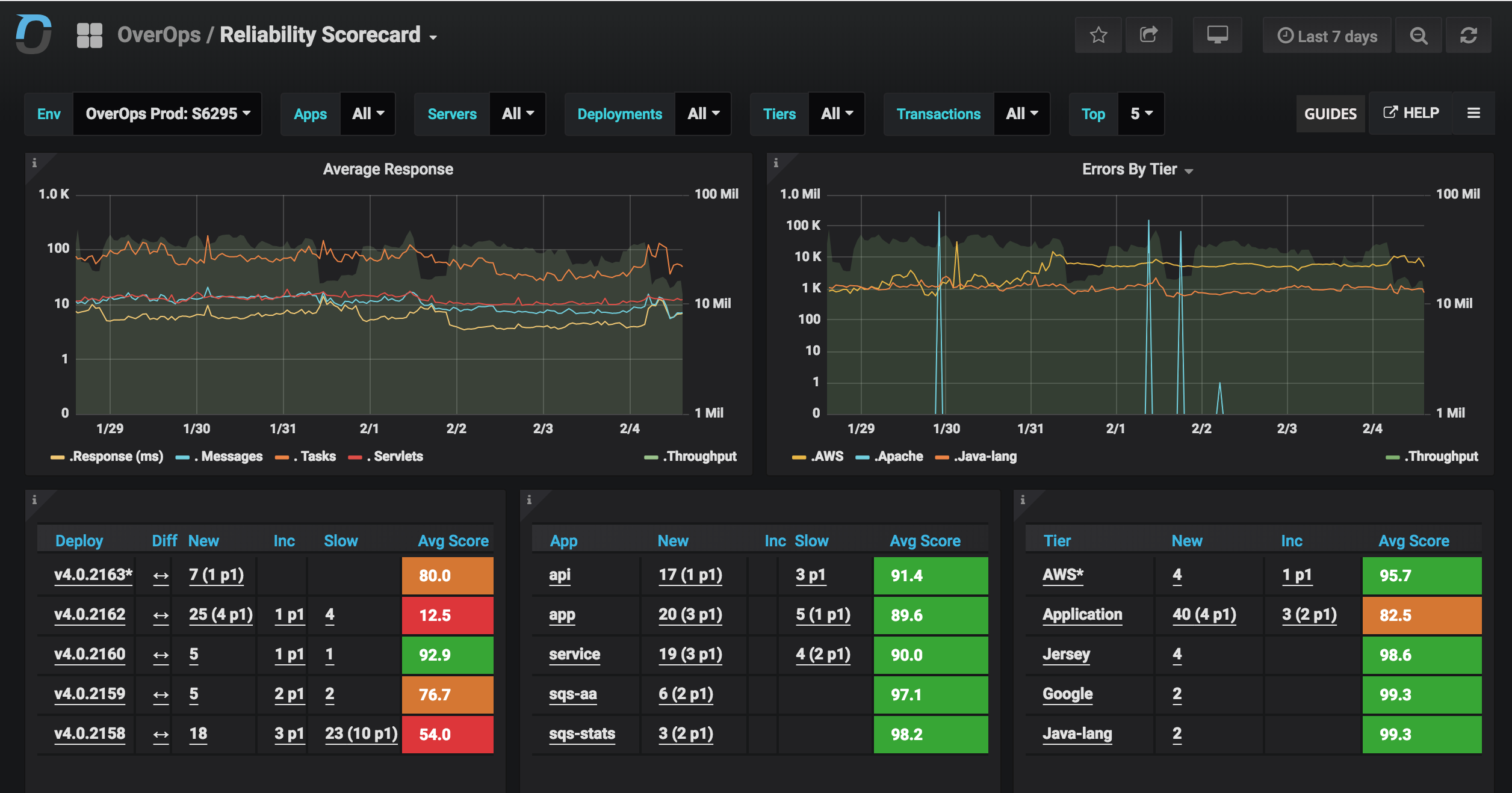The width and height of the screenshot is (1512, 793).
Task: Show info icon of Deploy table panel
Action: (34, 500)
